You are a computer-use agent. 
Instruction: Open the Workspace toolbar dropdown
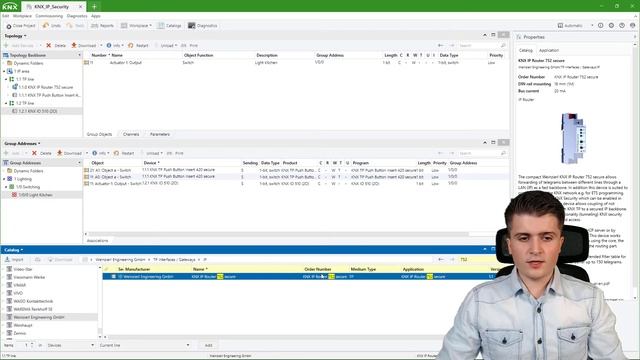pos(136,26)
